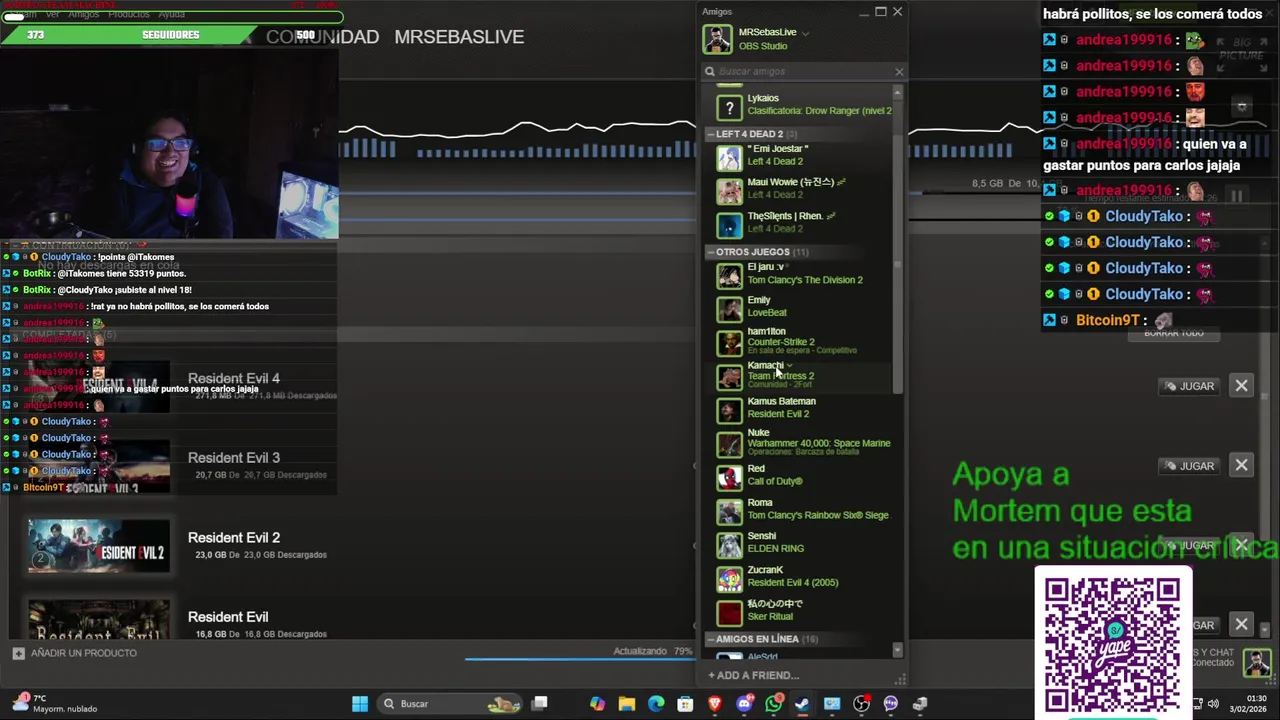This screenshot has height=720, width=1280.
Task: Click friends list scrollbar down arrow
Action: click(897, 651)
